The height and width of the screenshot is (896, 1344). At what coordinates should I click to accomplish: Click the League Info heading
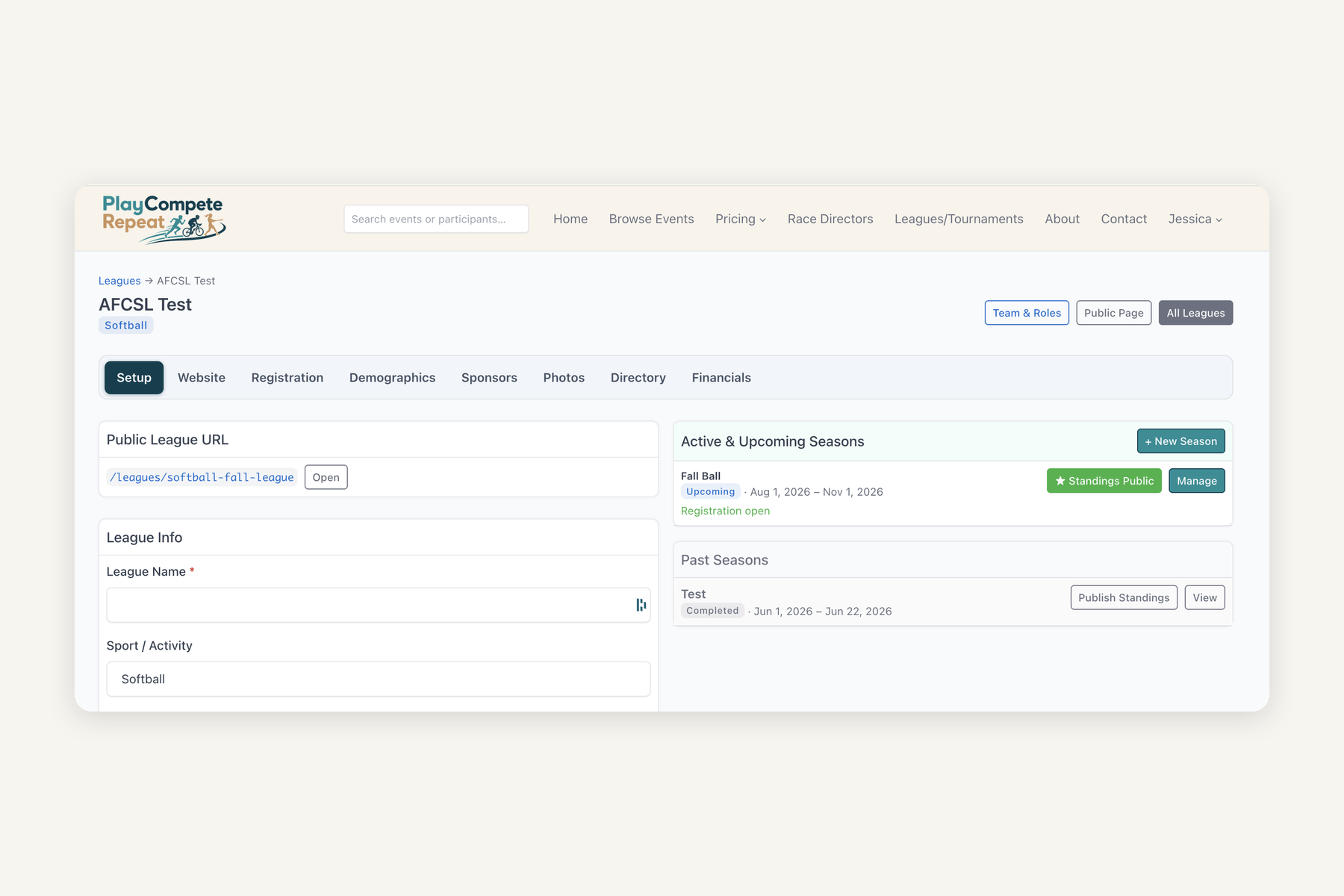pyautogui.click(x=144, y=538)
